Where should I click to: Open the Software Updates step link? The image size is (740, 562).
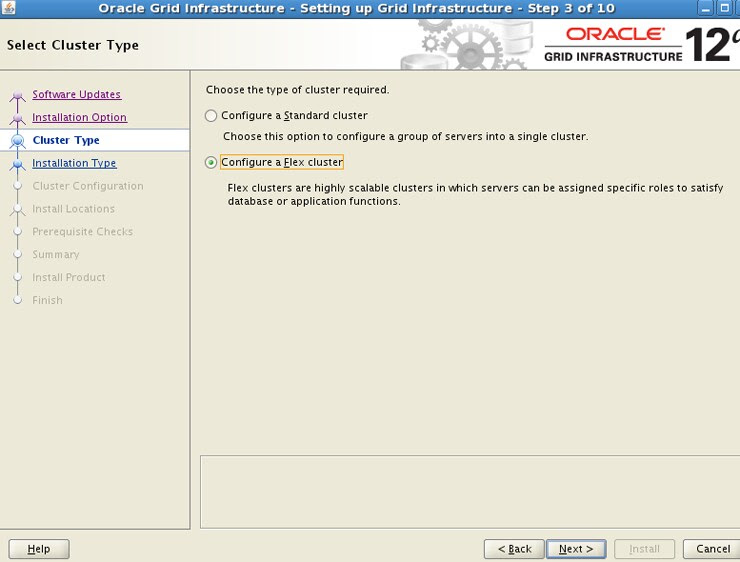(x=76, y=94)
